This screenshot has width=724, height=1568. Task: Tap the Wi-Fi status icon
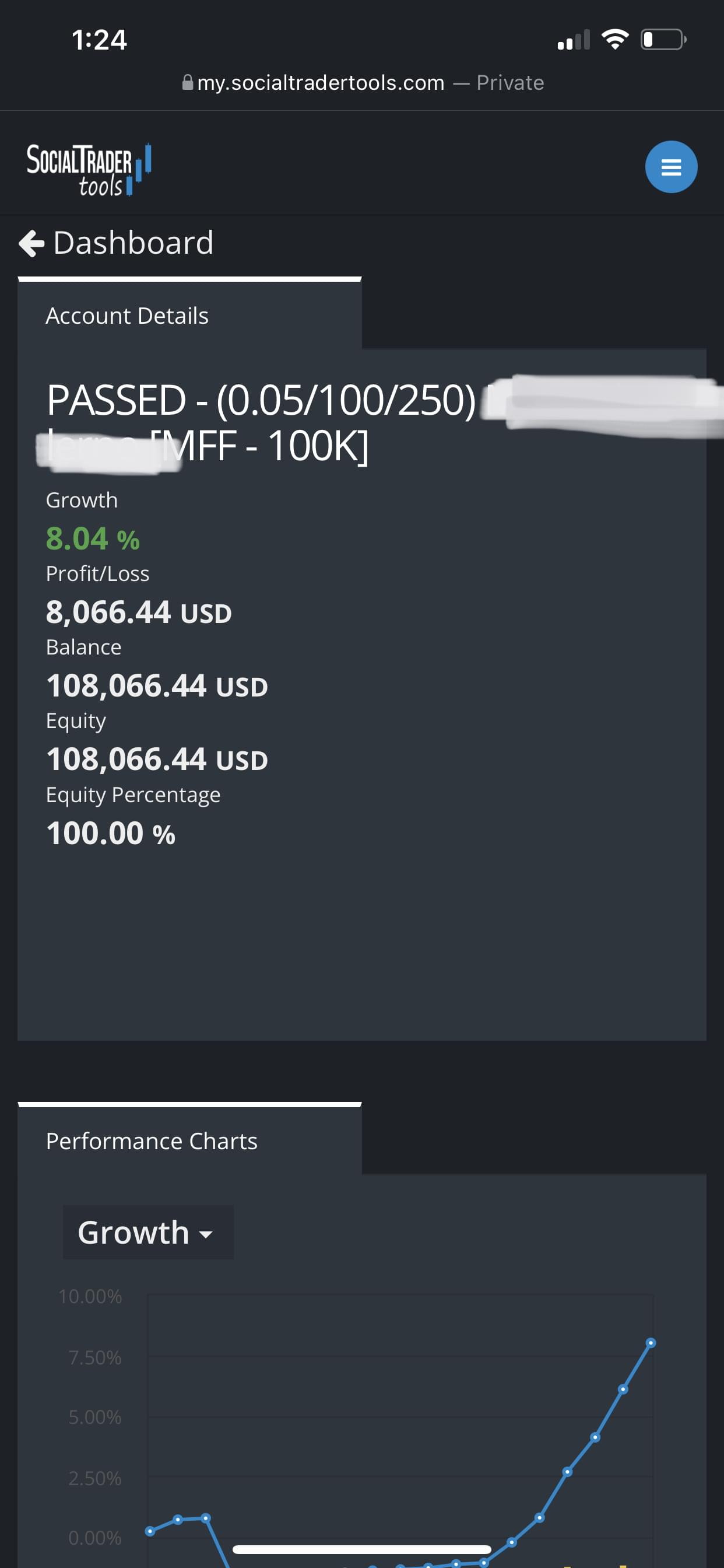pos(614,40)
